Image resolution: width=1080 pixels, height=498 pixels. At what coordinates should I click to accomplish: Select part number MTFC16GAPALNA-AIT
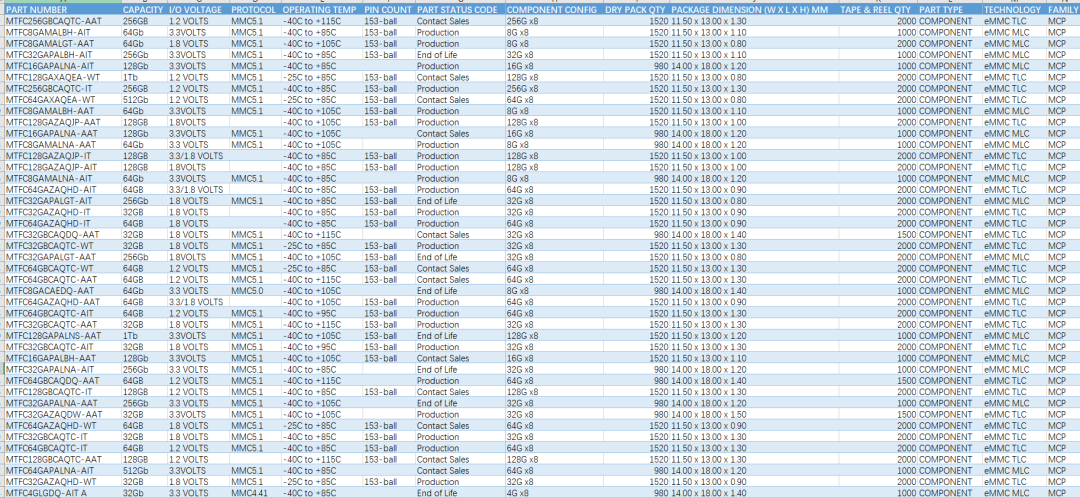(62, 66)
